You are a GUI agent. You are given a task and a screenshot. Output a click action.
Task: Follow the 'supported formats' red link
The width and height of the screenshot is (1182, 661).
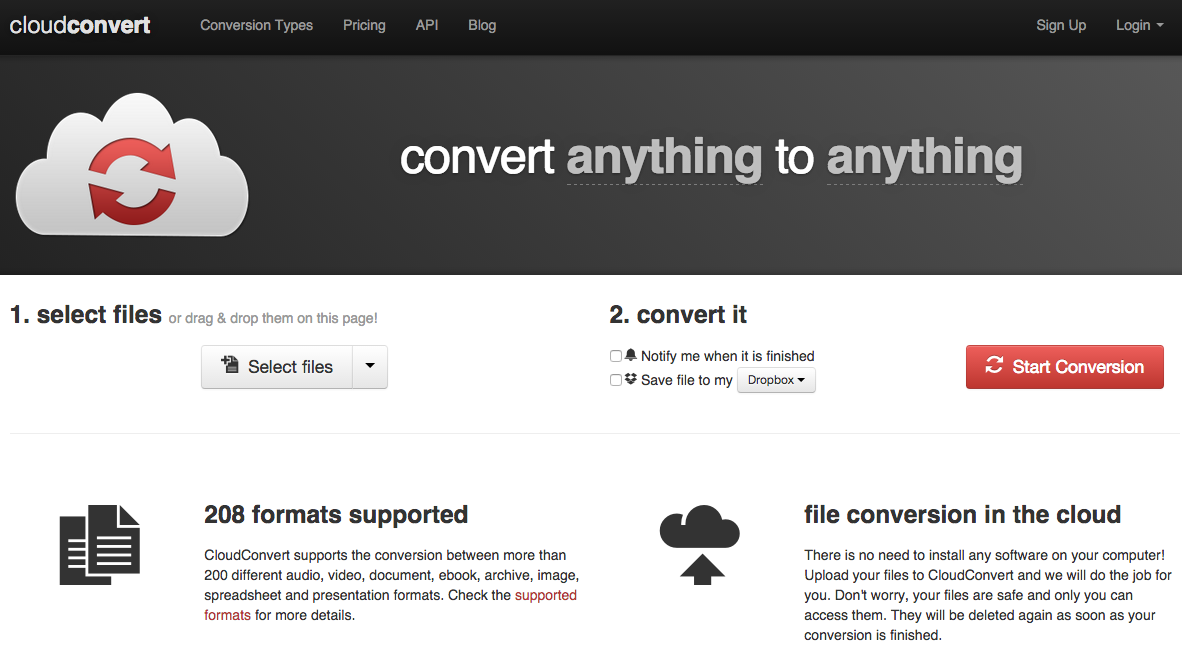coord(545,595)
